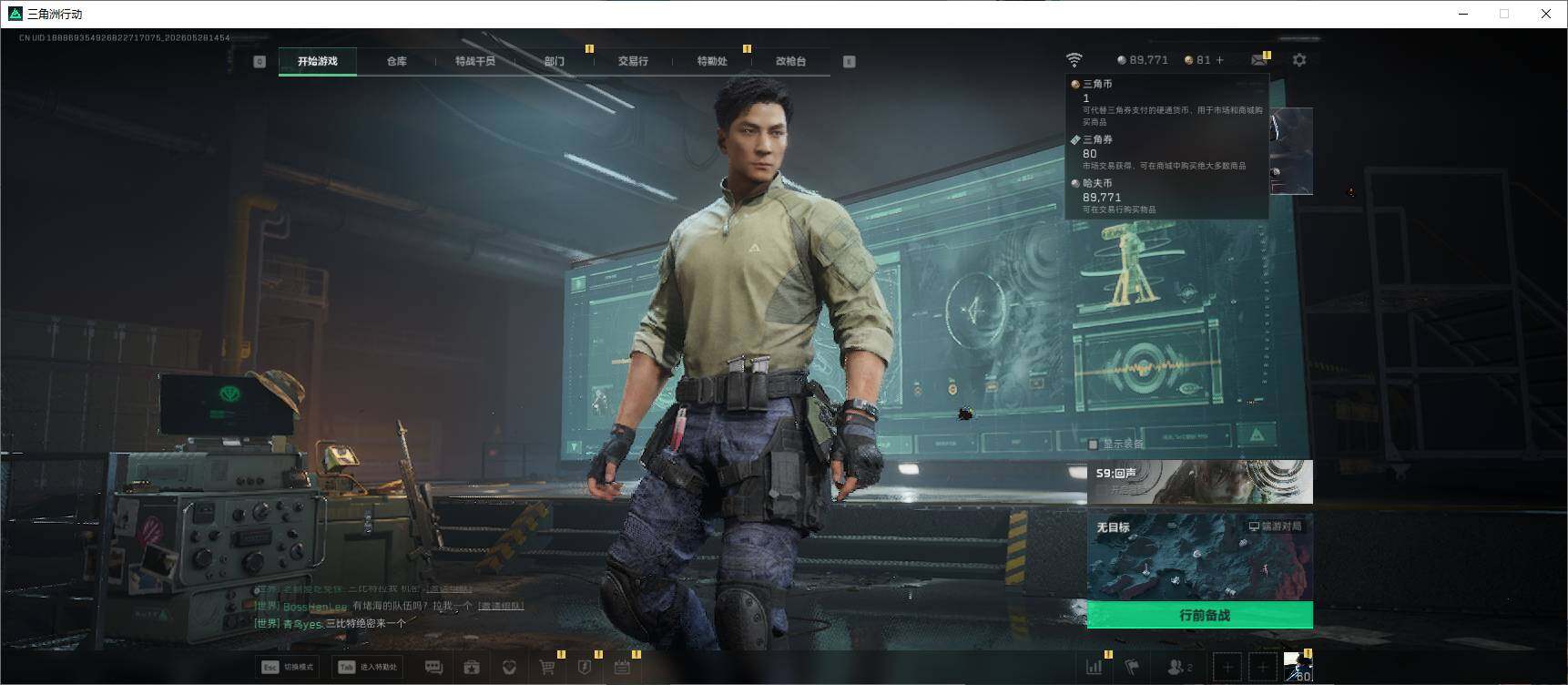Open the S9:回声 season banner
The height and width of the screenshot is (685, 1568).
tap(1200, 482)
